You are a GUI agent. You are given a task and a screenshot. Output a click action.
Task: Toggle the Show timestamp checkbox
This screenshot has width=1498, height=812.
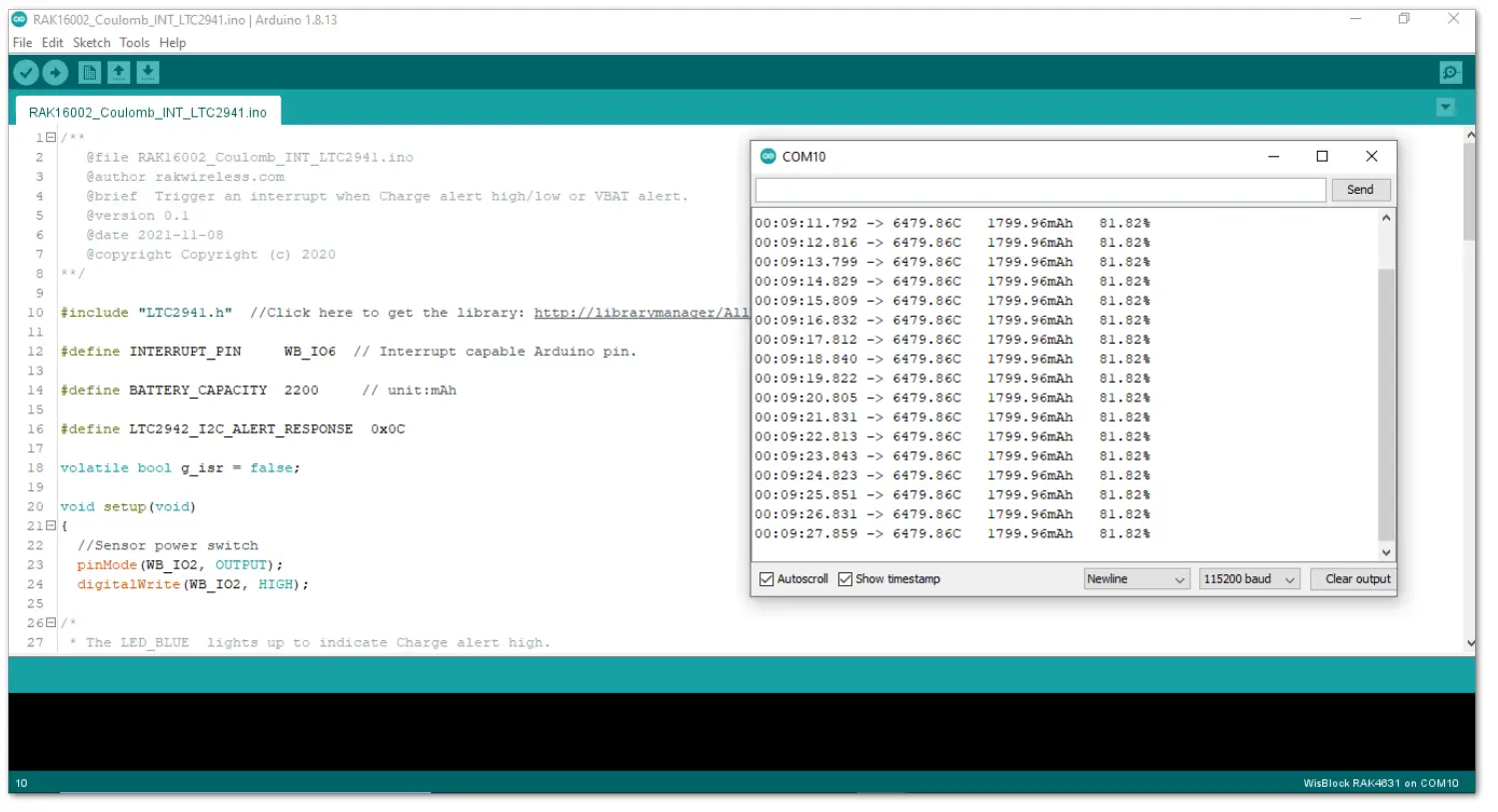click(844, 579)
